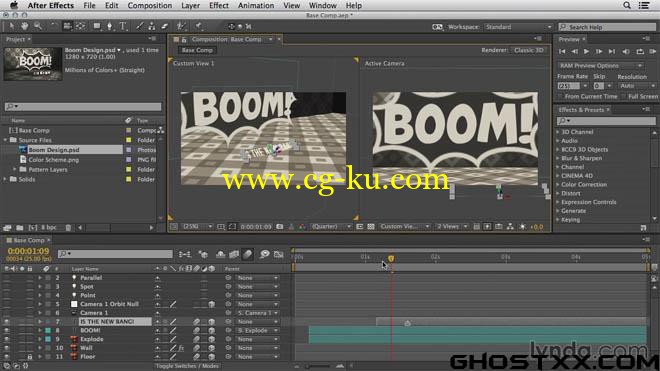Toggle Frame Blending timeline icon
This screenshot has width=660, height=371.
pyautogui.click(x=234, y=254)
